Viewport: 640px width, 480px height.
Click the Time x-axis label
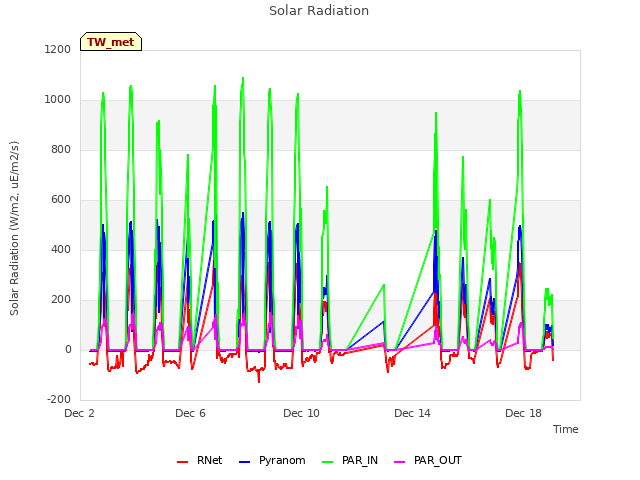tap(565, 429)
